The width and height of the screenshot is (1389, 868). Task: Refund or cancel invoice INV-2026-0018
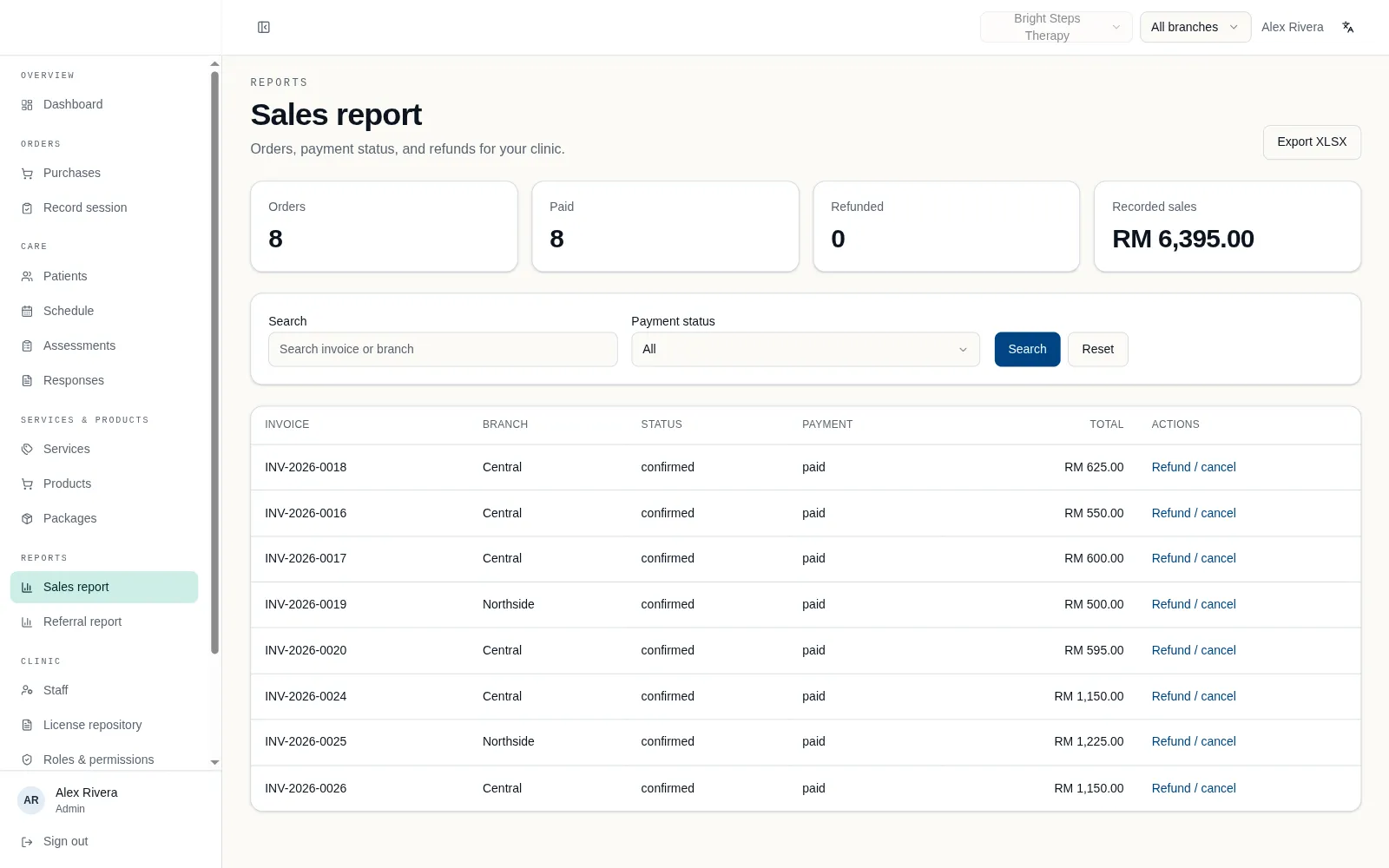(x=1194, y=467)
